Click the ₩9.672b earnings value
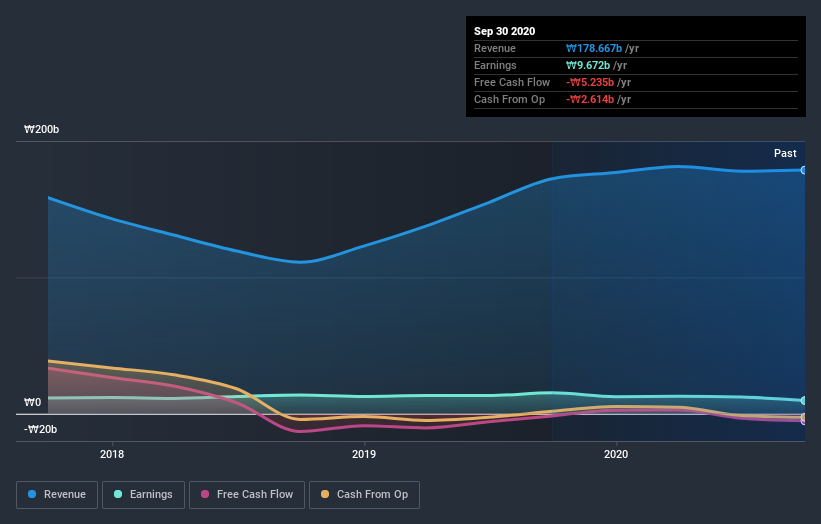The image size is (821, 524). tap(588, 65)
